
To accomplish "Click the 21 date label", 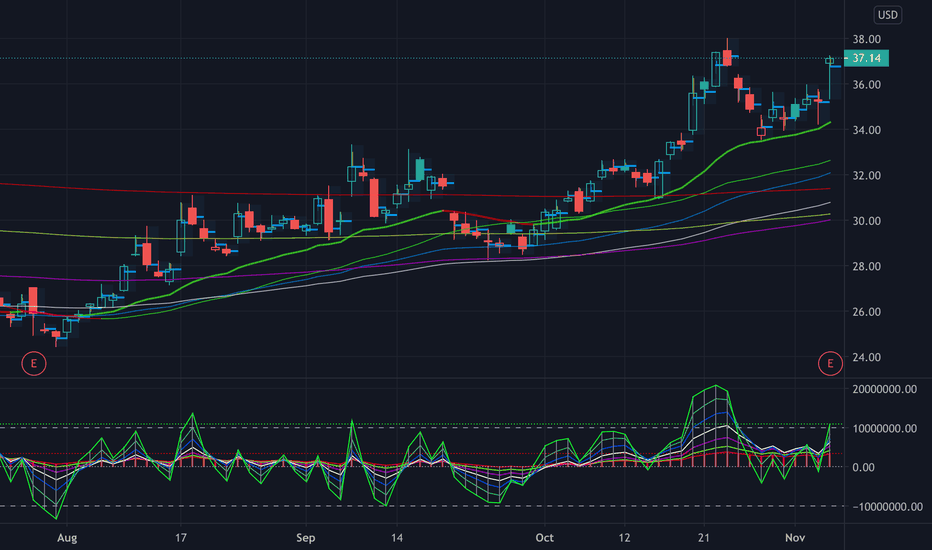I will (x=704, y=538).
